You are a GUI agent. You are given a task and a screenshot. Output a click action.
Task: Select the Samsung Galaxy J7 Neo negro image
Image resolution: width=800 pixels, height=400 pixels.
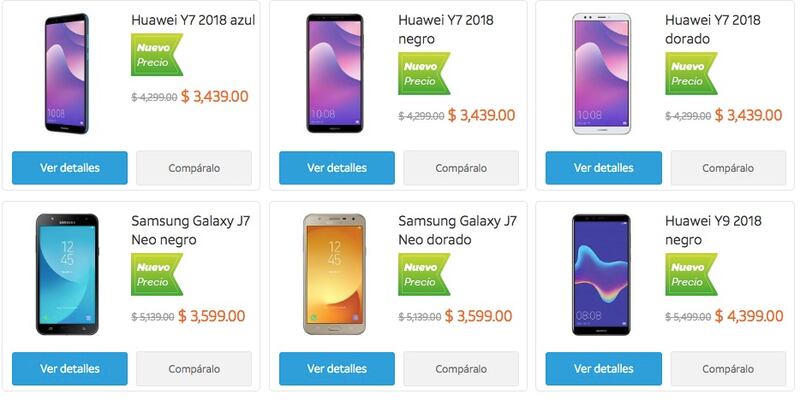pyautogui.click(x=67, y=274)
